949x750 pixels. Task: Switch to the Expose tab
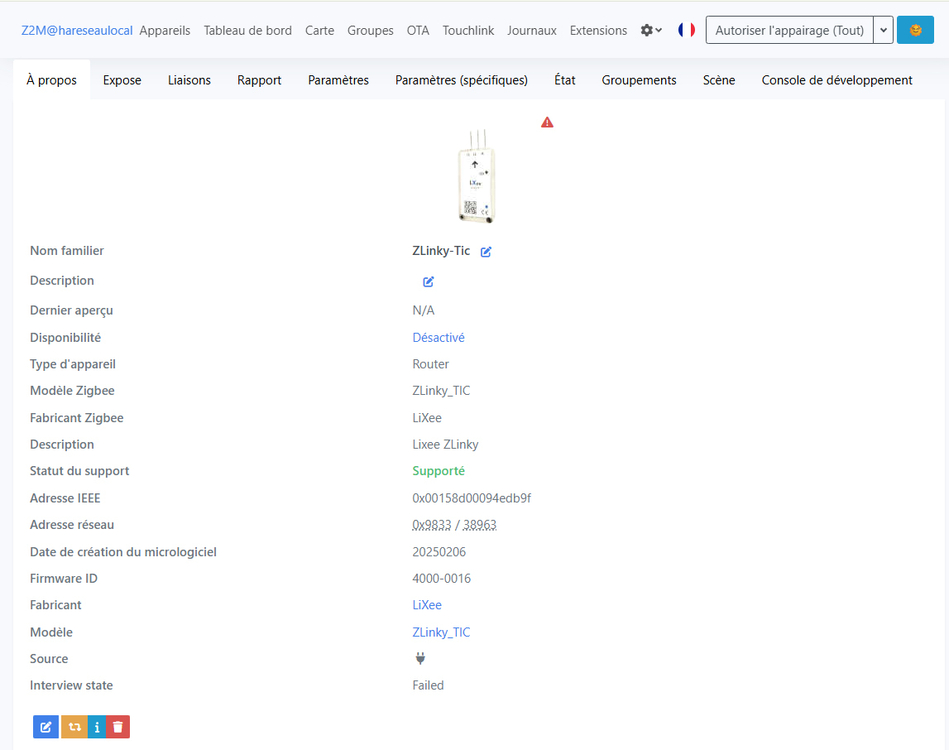click(122, 80)
